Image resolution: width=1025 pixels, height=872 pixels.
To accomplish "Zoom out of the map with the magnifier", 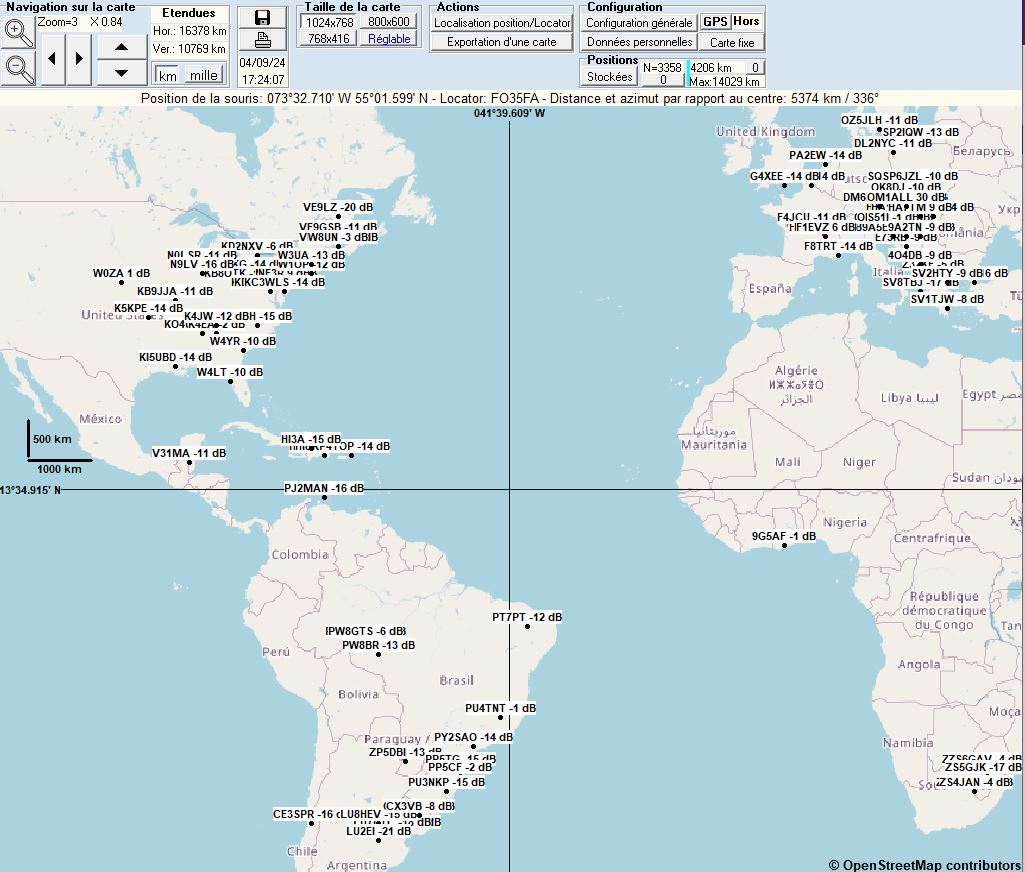I will (18, 68).
